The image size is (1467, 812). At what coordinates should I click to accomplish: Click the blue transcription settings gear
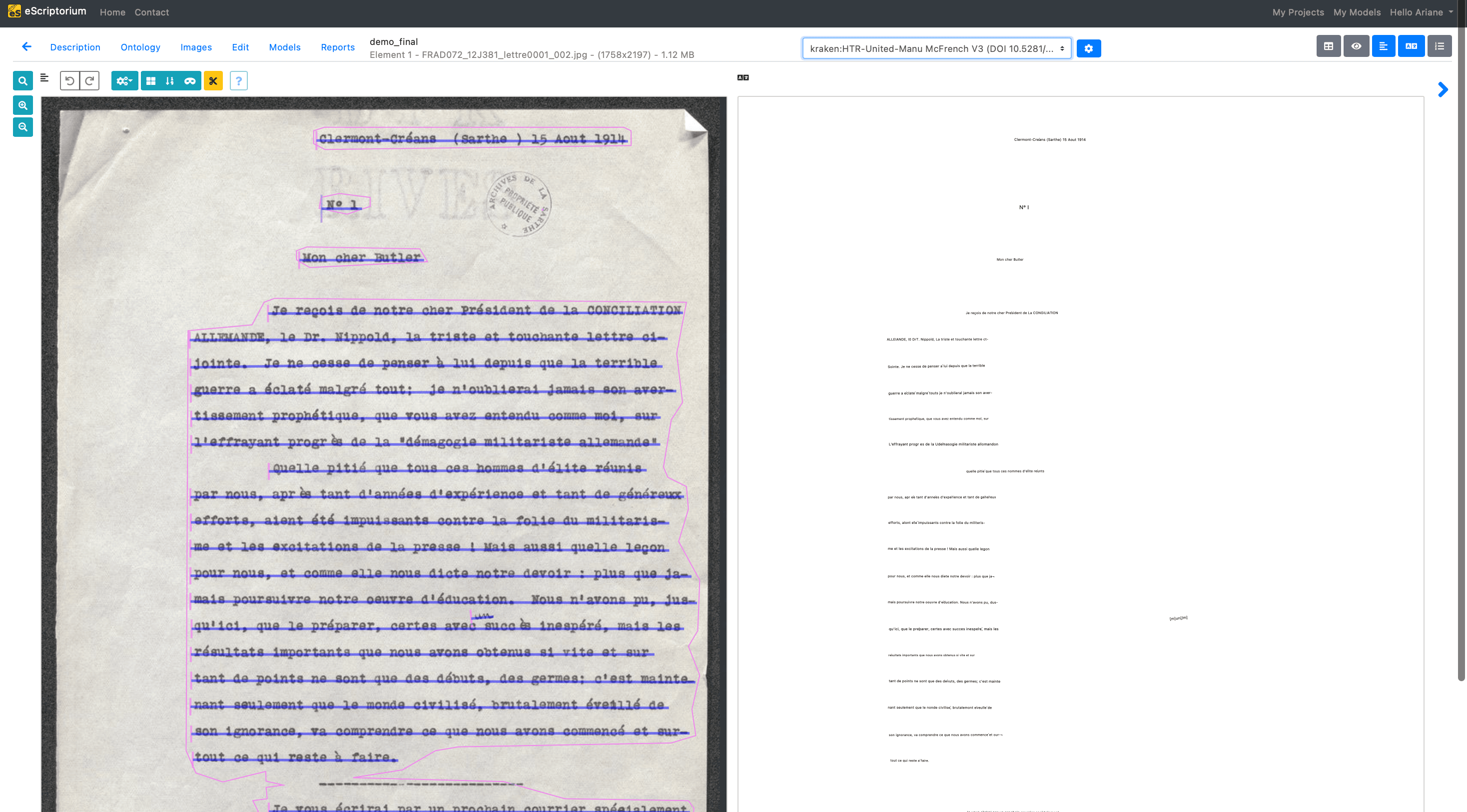tap(1088, 48)
